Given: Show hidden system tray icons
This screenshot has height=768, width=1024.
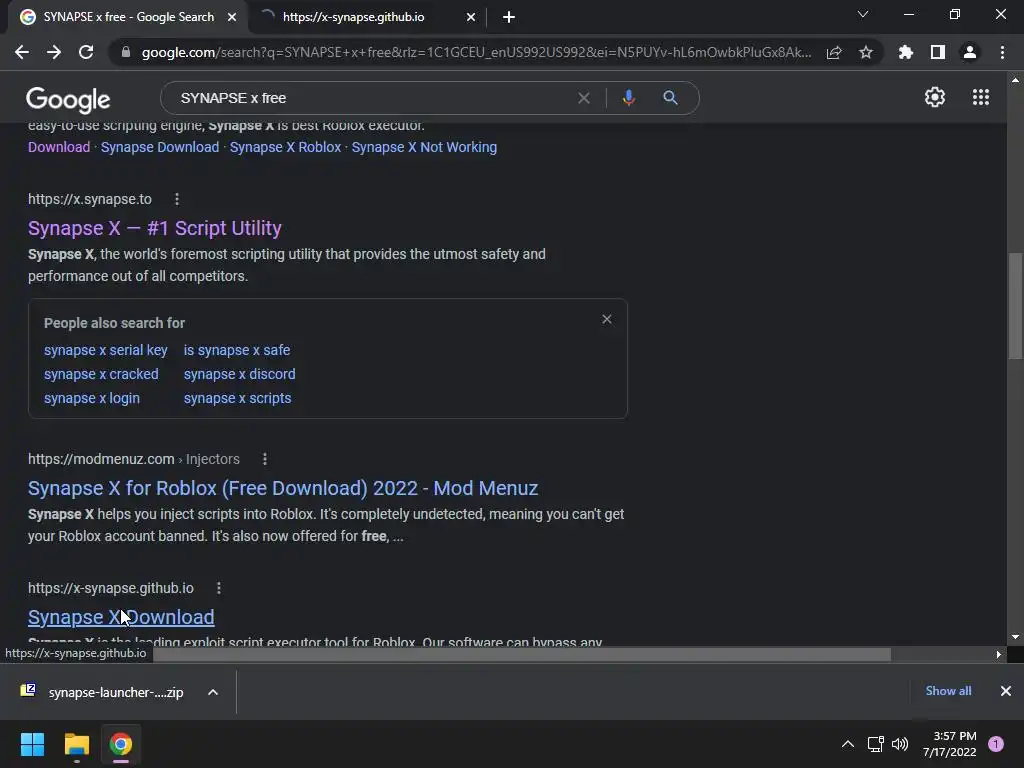Looking at the screenshot, I should (x=848, y=744).
